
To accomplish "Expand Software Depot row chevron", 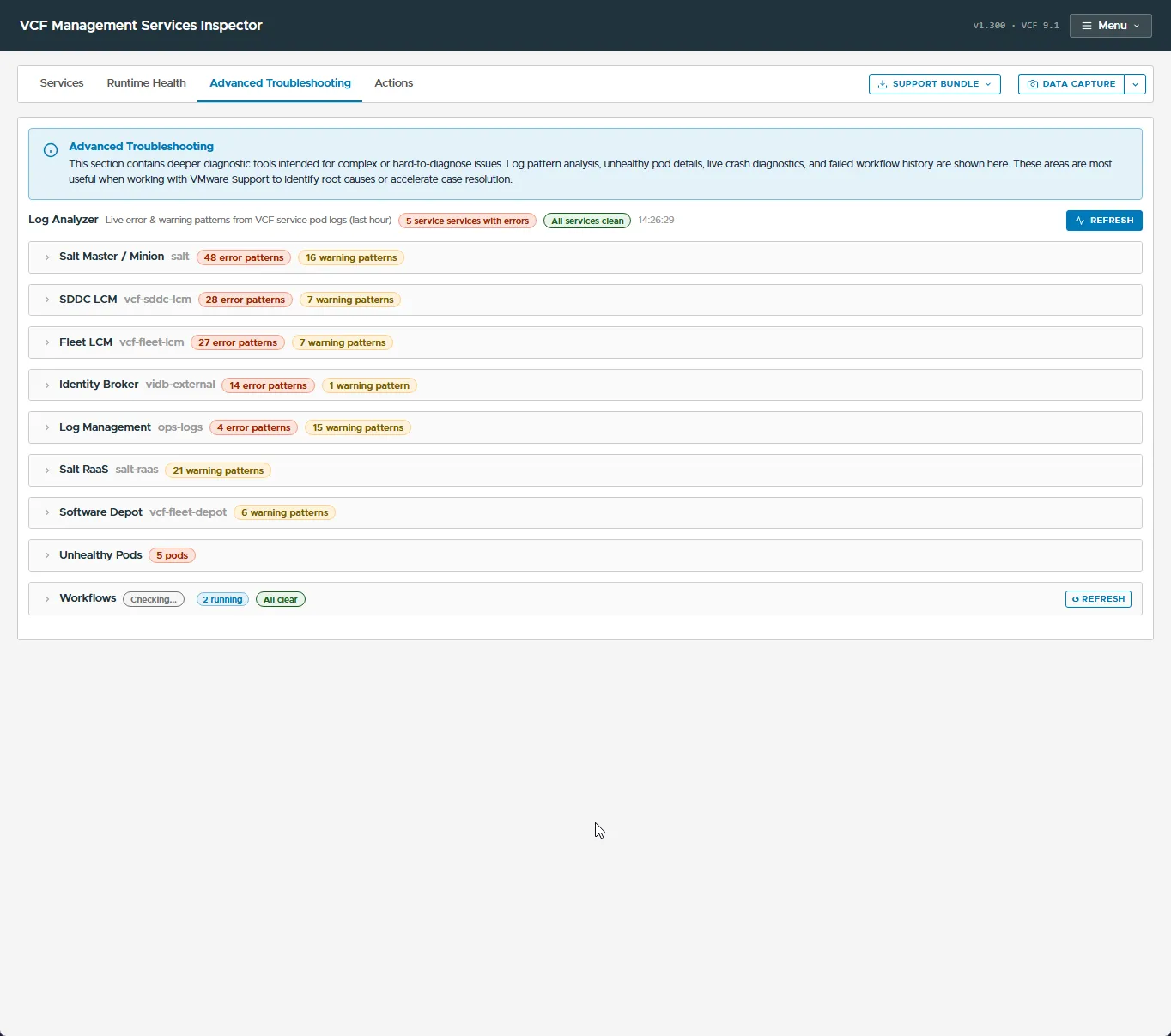I will [47, 512].
